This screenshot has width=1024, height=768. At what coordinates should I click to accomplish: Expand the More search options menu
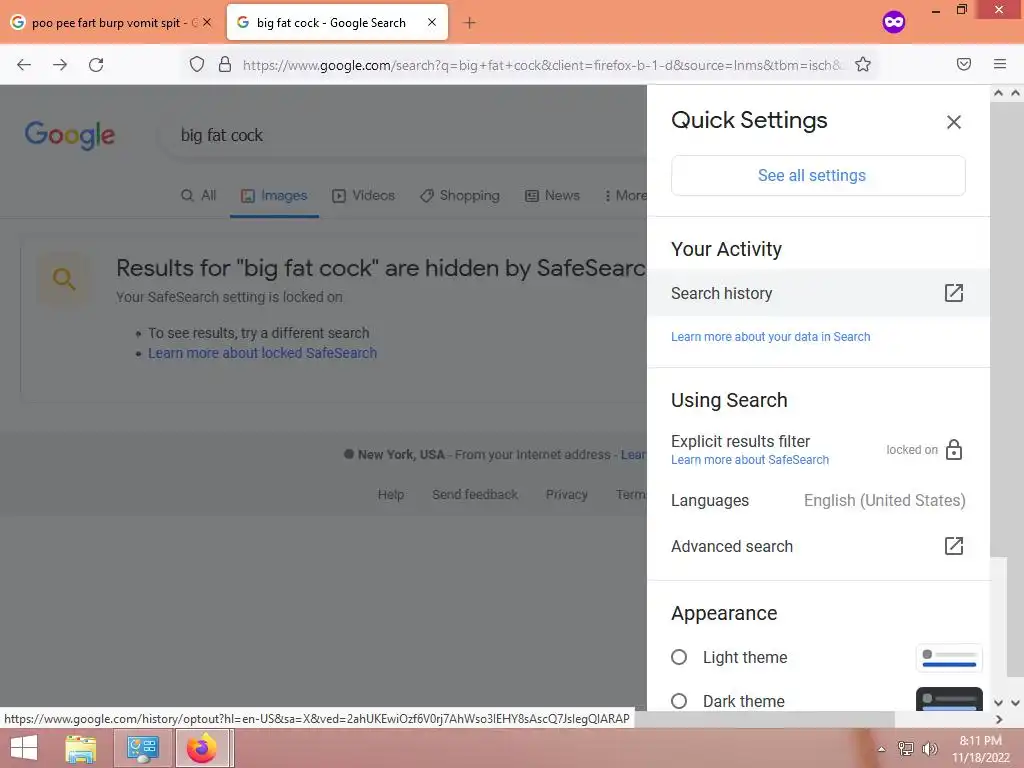click(x=626, y=195)
